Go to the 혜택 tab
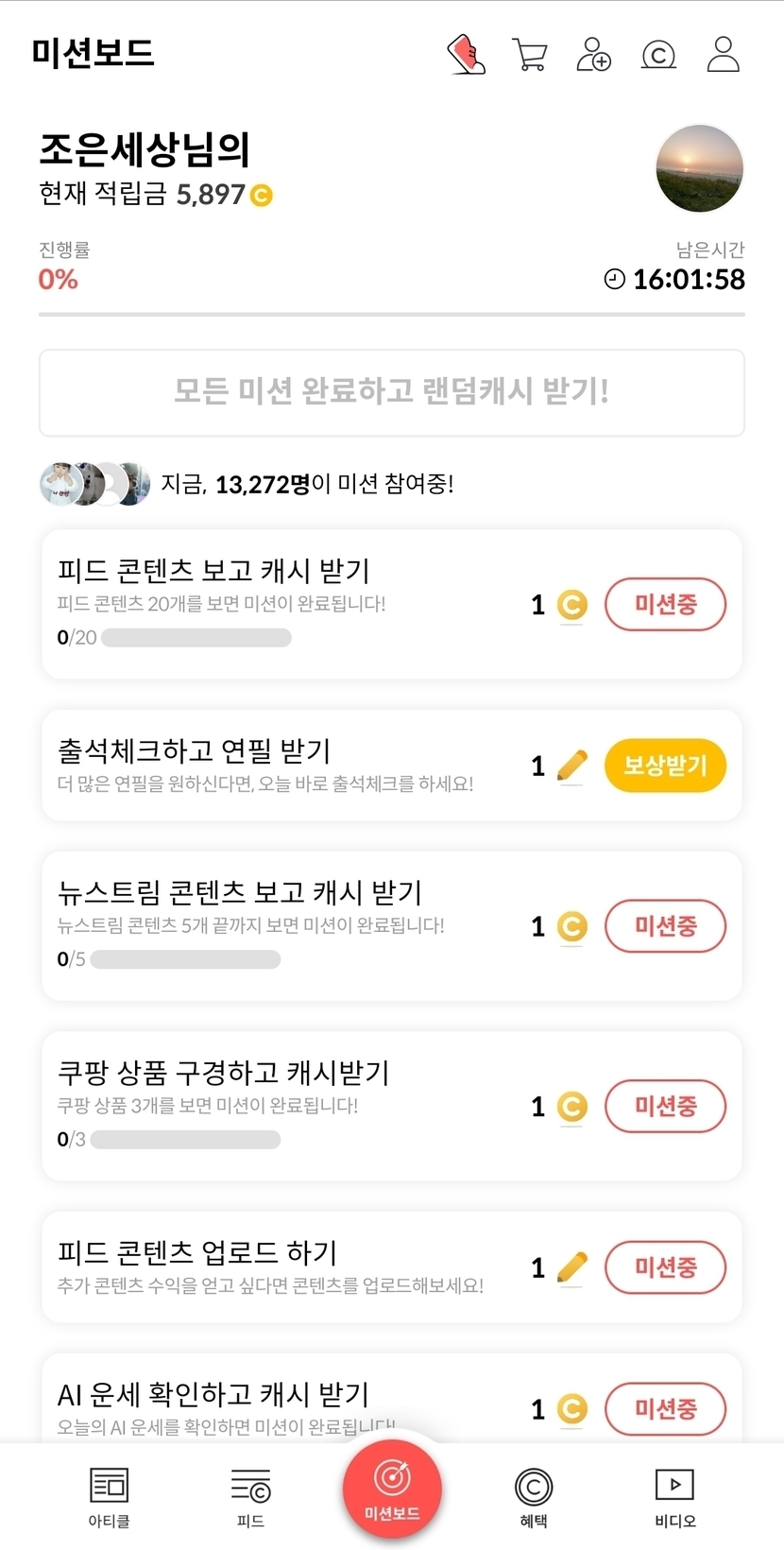784x1550 pixels. coord(534,1497)
